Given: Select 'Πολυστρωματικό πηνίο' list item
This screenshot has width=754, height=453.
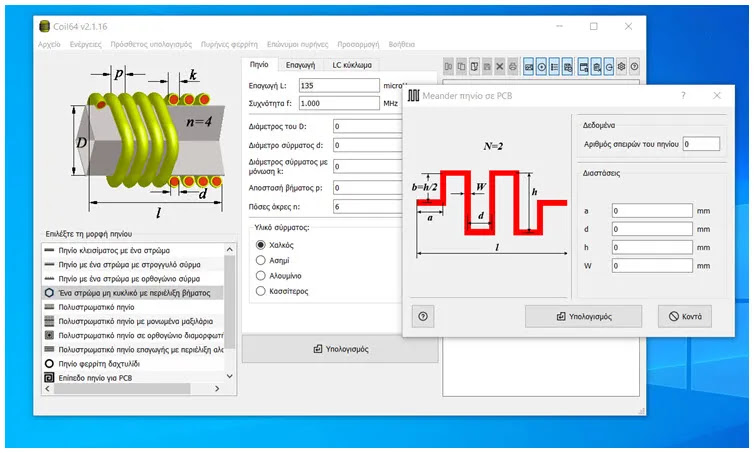Looking at the screenshot, I should click(x=133, y=307).
